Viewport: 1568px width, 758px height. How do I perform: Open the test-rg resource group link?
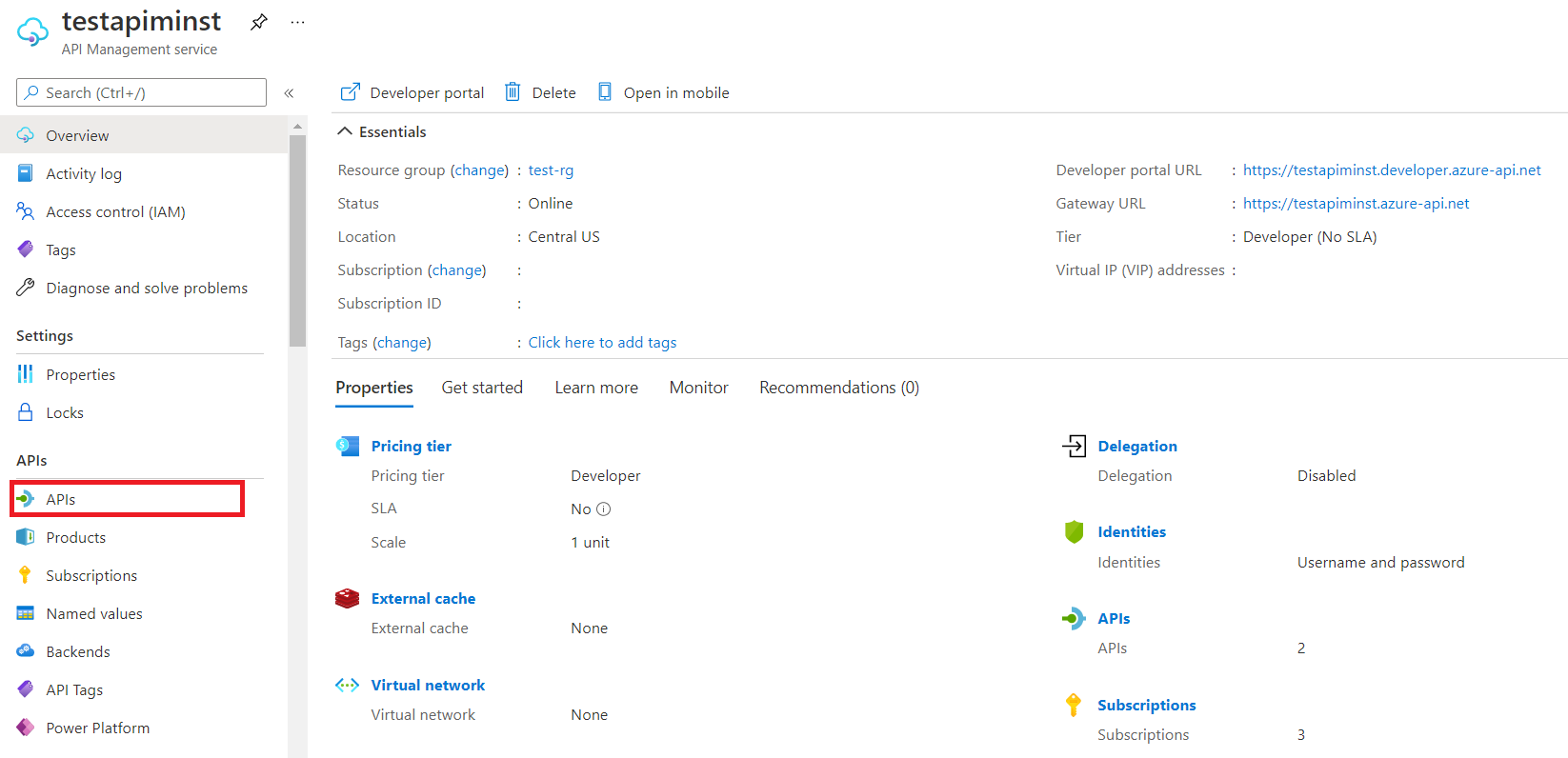(551, 170)
